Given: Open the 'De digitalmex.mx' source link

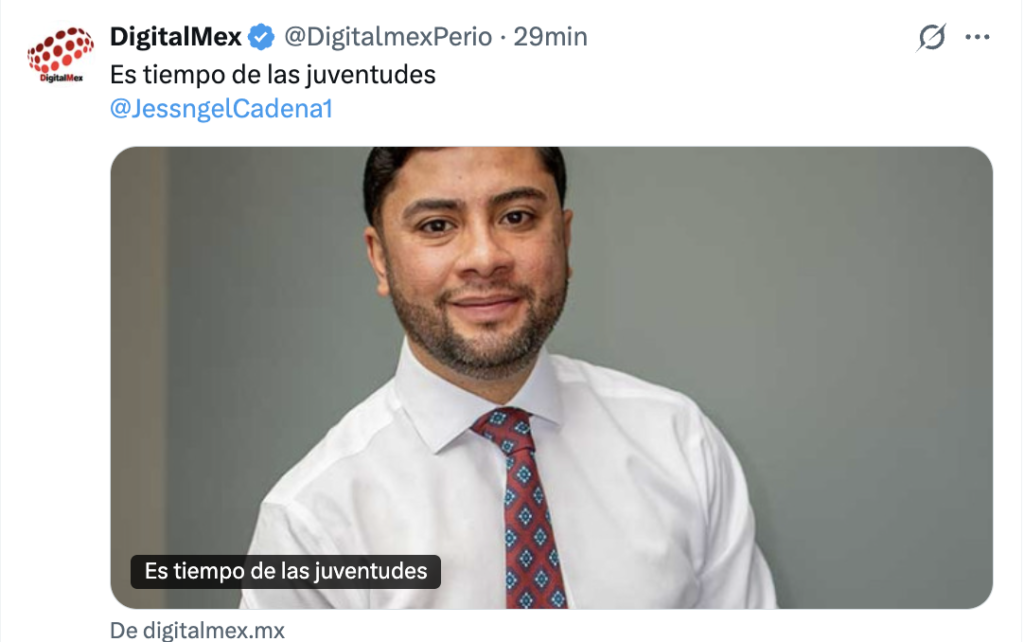Looking at the screenshot, I should [x=197, y=630].
